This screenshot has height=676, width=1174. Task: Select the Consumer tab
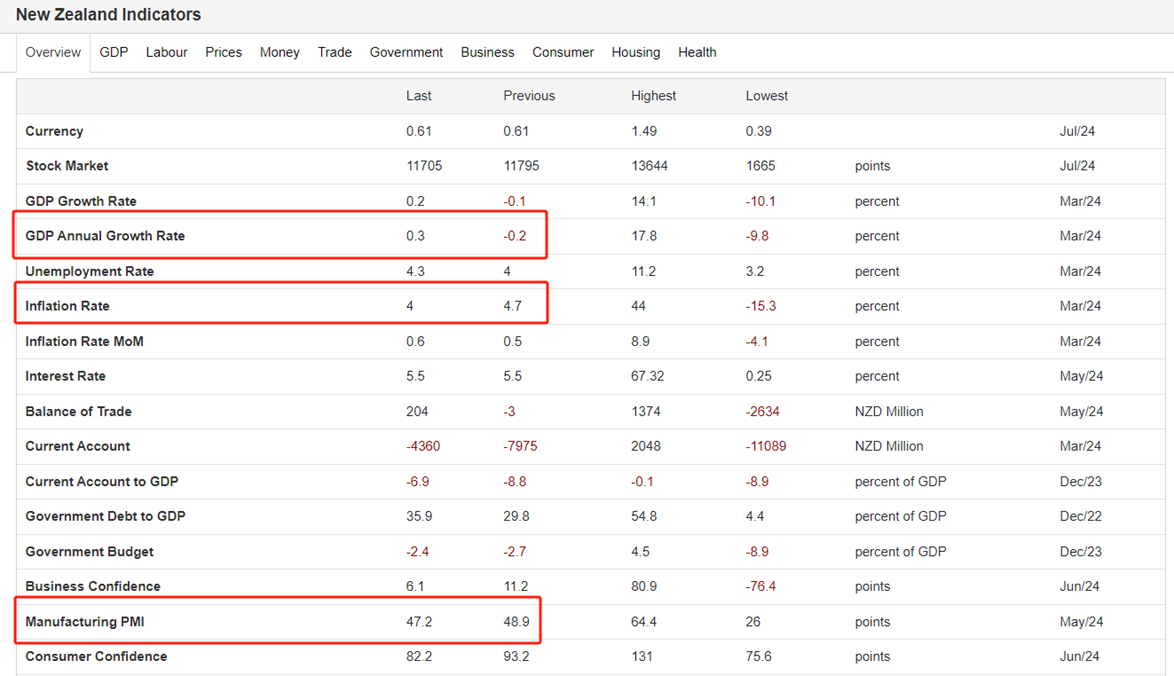coord(563,52)
